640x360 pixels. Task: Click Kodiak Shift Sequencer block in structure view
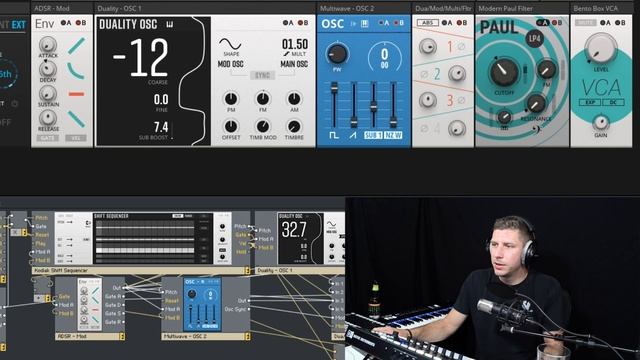[142, 243]
